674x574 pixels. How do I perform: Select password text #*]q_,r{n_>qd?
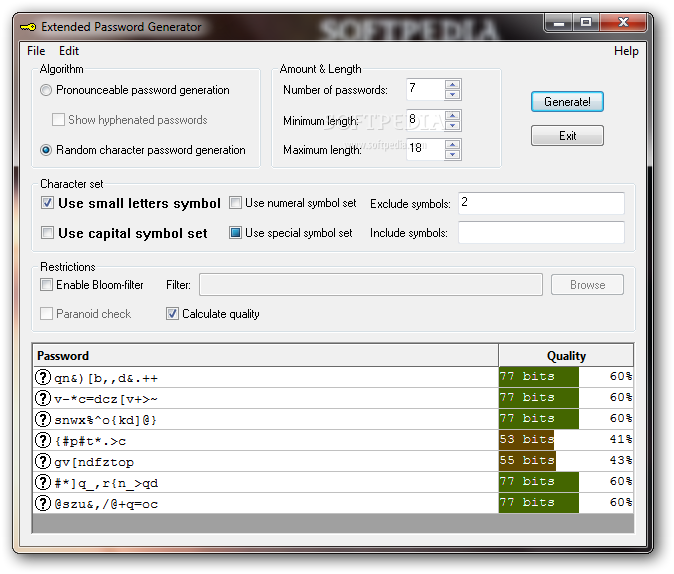tap(106, 483)
